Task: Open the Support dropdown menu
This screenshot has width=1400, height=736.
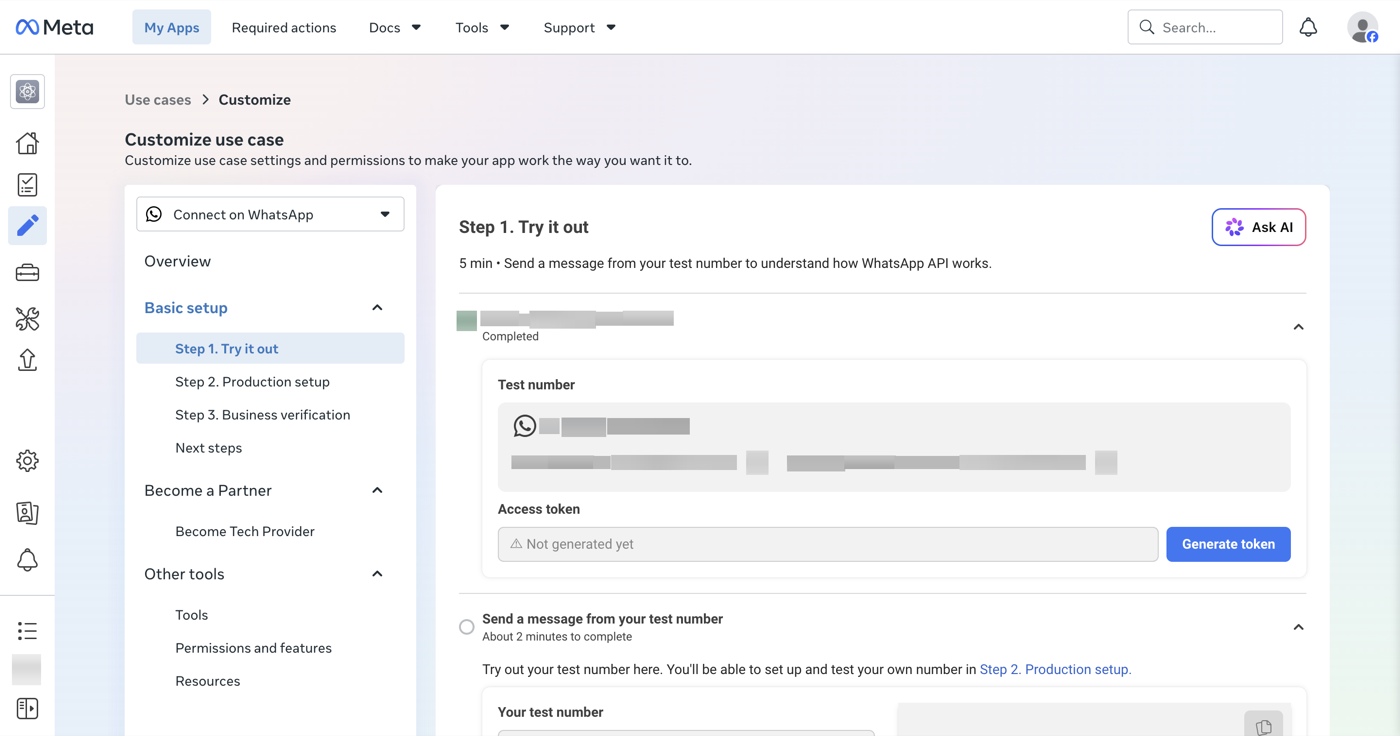Action: [580, 27]
